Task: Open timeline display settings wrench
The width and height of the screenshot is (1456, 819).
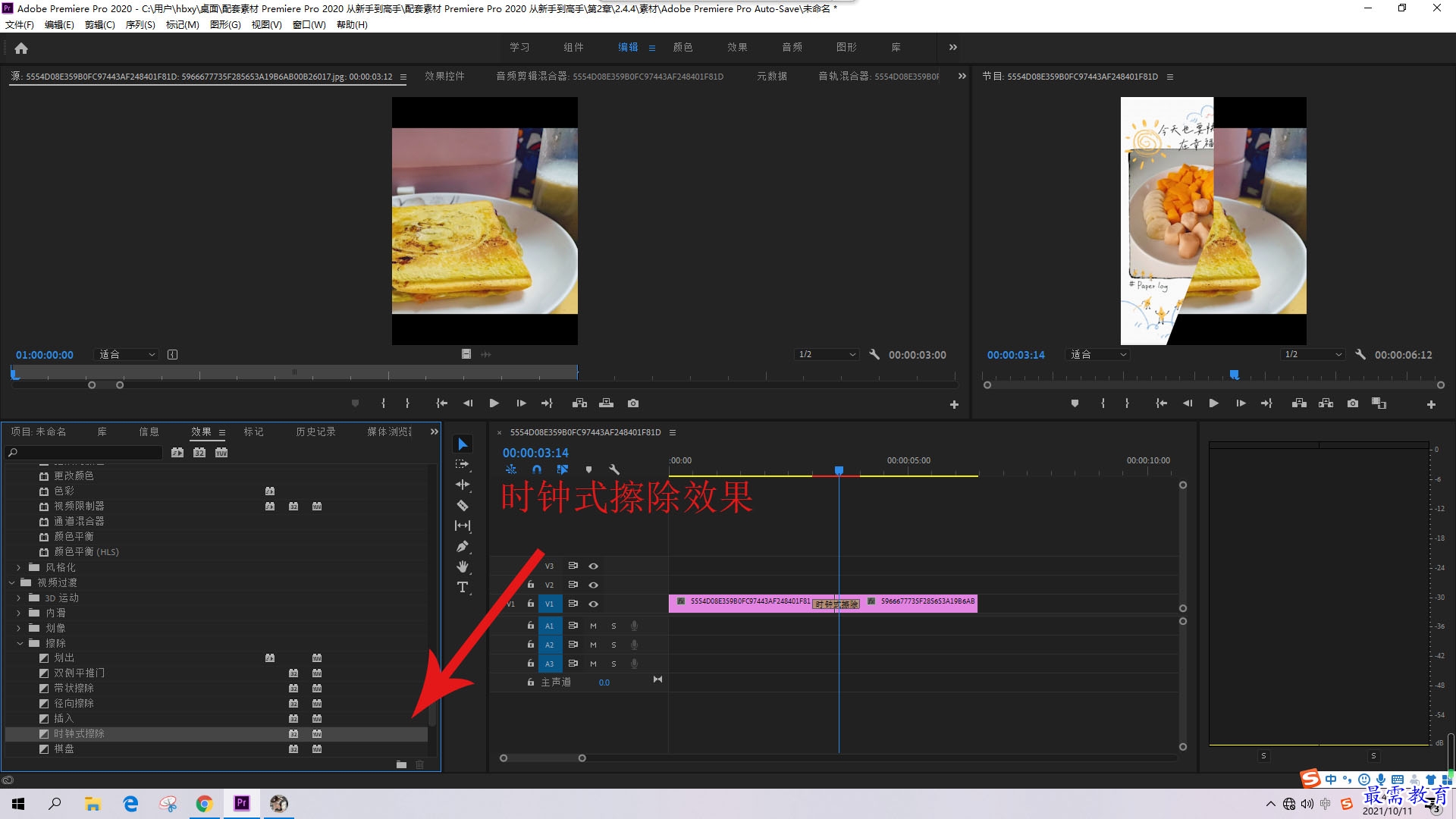Action: coord(614,469)
